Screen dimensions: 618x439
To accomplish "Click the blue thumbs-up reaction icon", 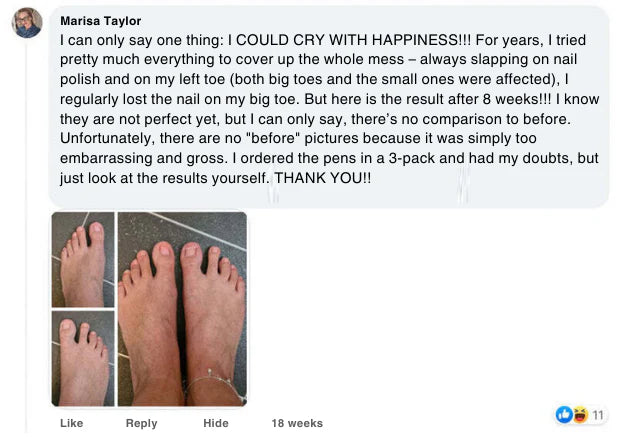I will (563, 415).
